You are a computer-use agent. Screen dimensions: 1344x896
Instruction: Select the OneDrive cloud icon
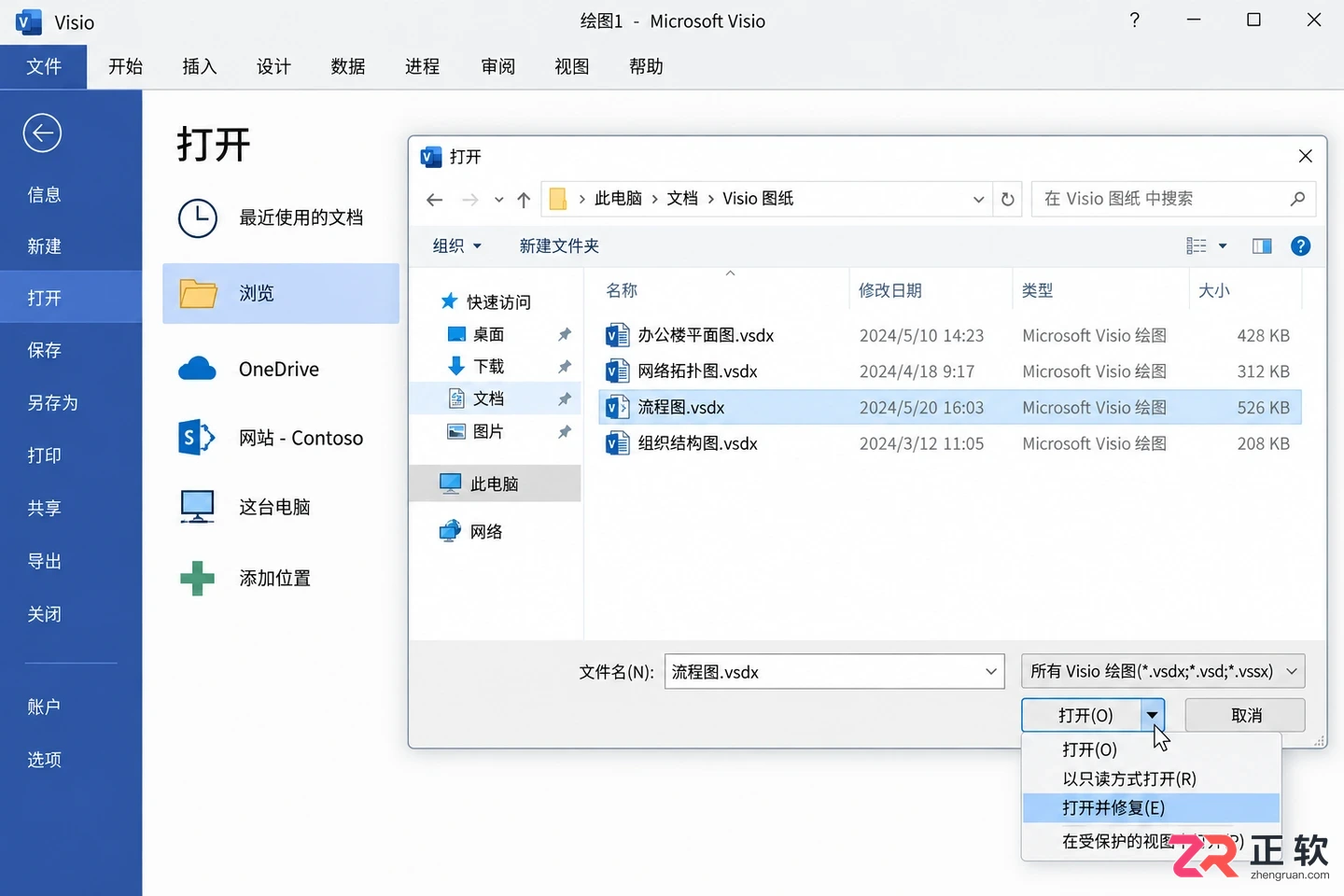197,369
